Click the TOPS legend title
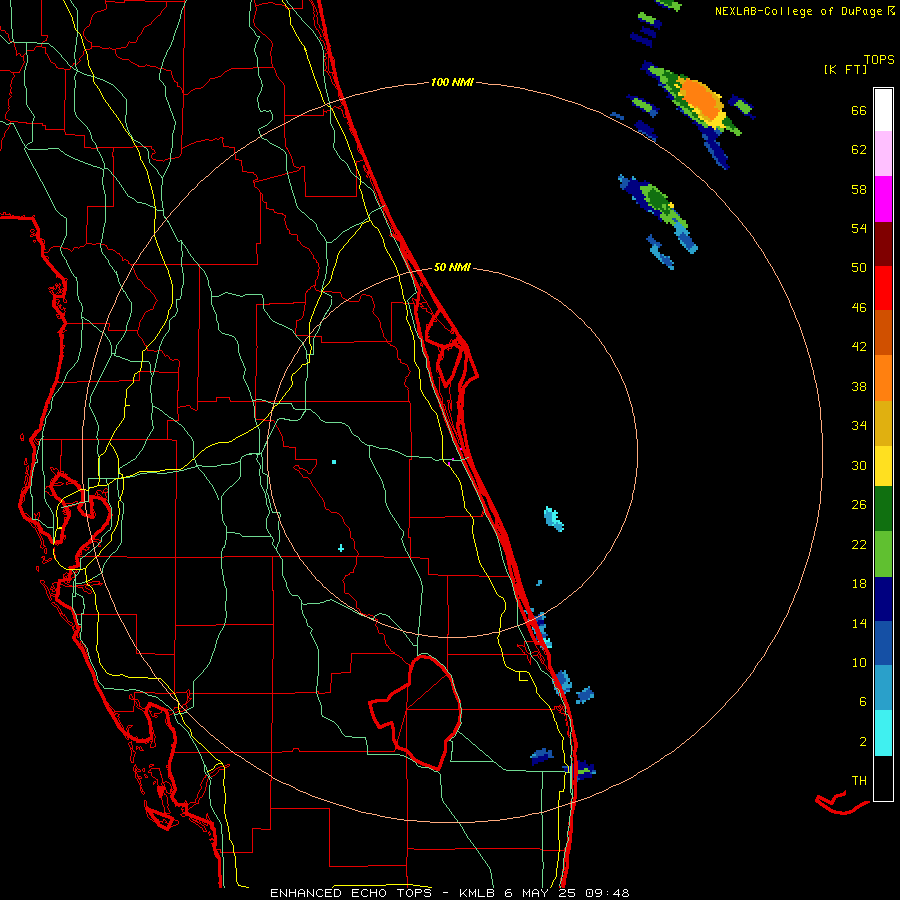 tap(879, 59)
